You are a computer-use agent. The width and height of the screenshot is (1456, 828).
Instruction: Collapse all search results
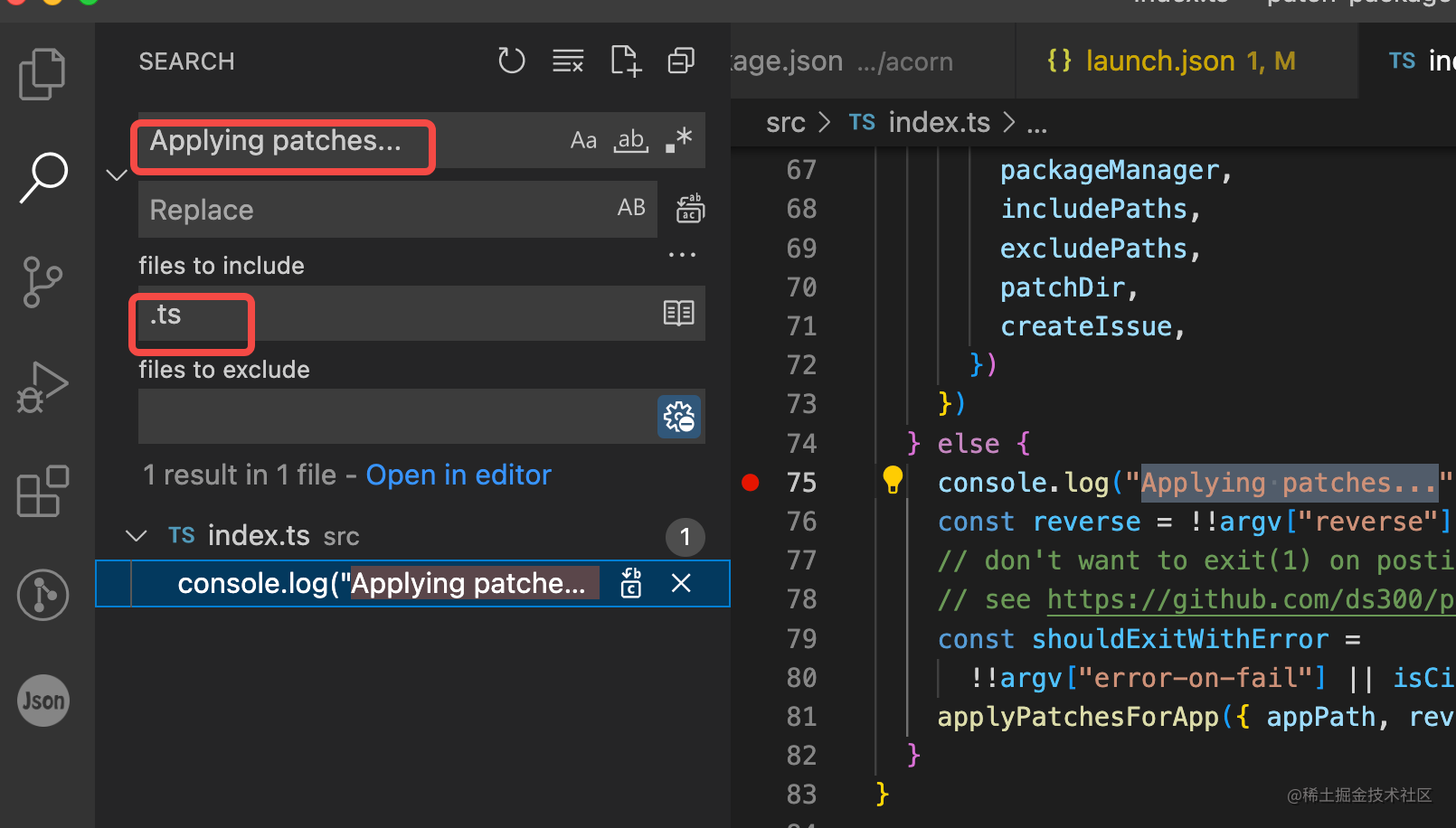(681, 61)
